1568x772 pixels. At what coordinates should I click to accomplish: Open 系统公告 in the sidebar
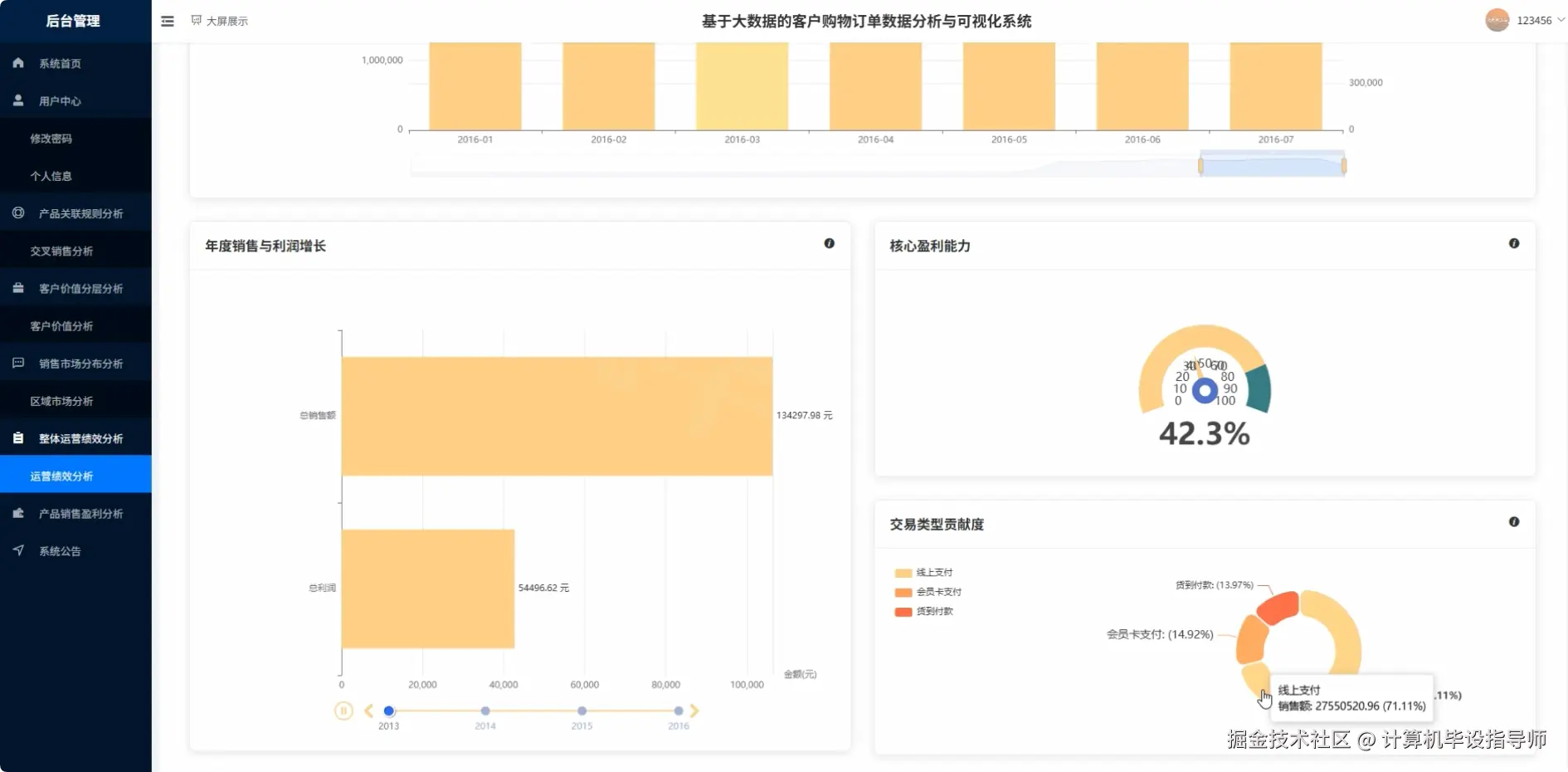point(75,551)
